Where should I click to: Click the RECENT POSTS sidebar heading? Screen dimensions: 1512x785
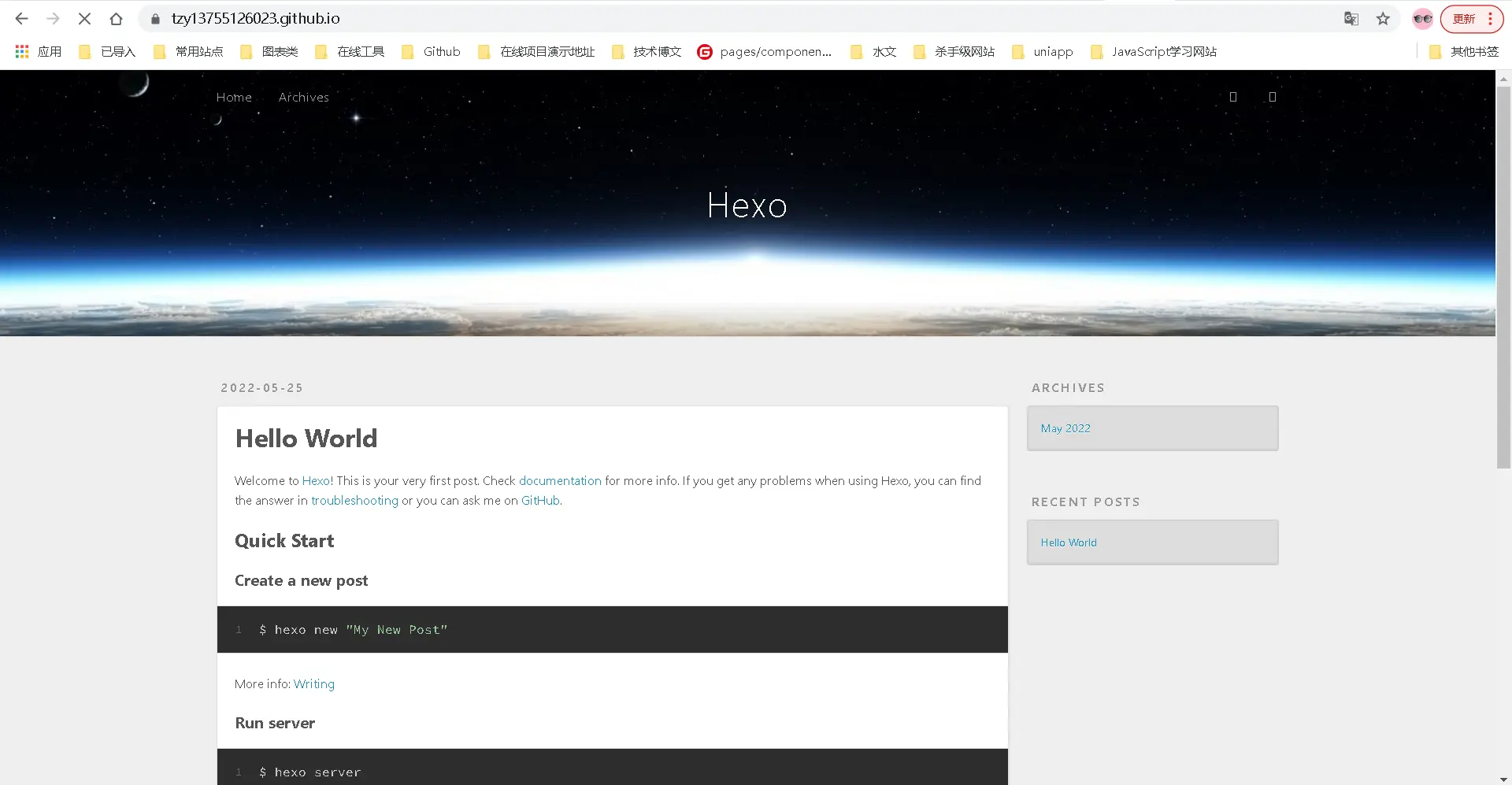point(1085,502)
